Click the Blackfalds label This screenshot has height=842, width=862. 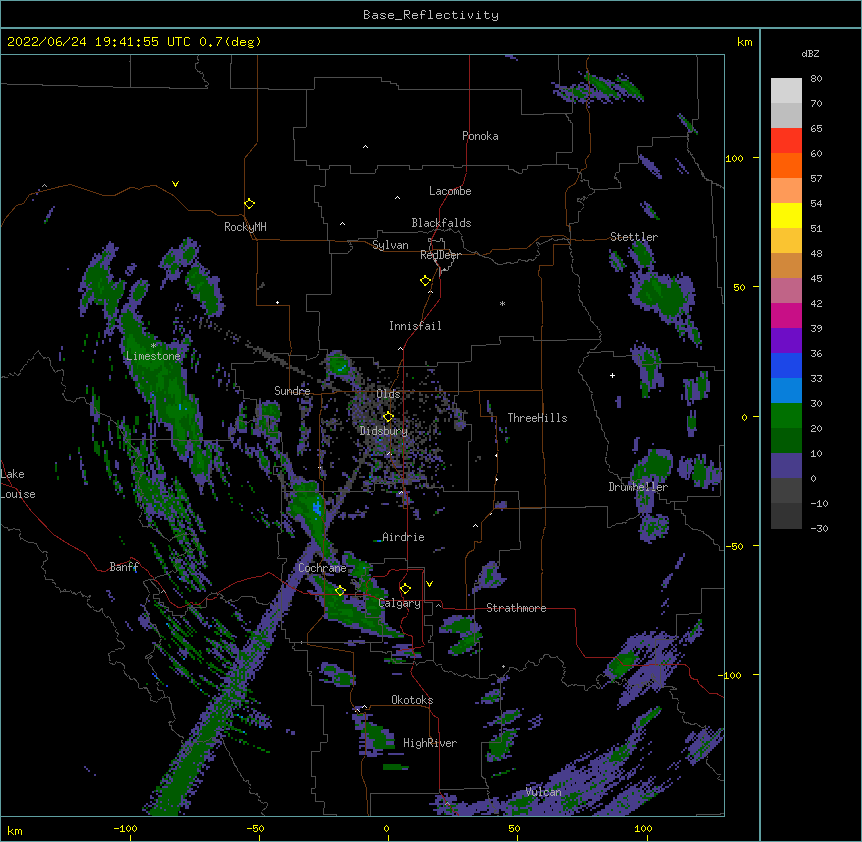[441, 223]
